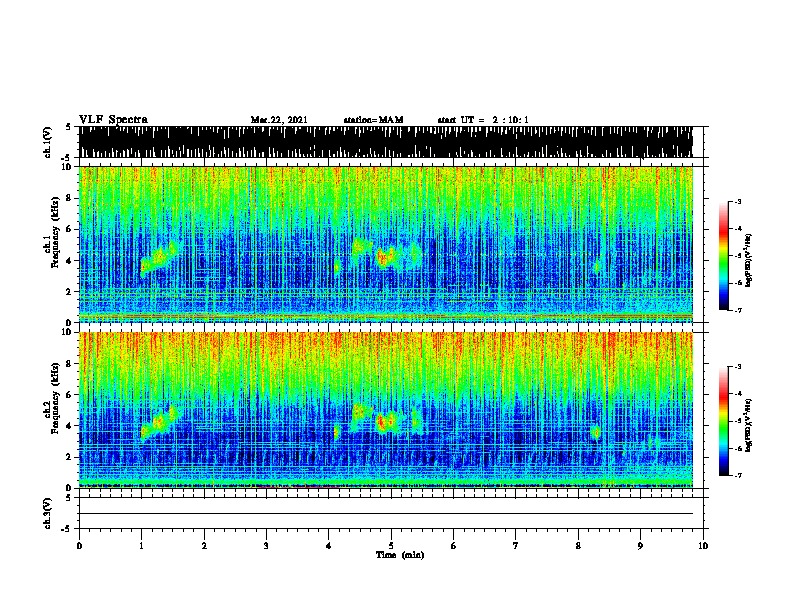The width and height of the screenshot is (792, 612).
Task: Select the date text "Mar.22, 2021"
Action: [x=279, y=120]
